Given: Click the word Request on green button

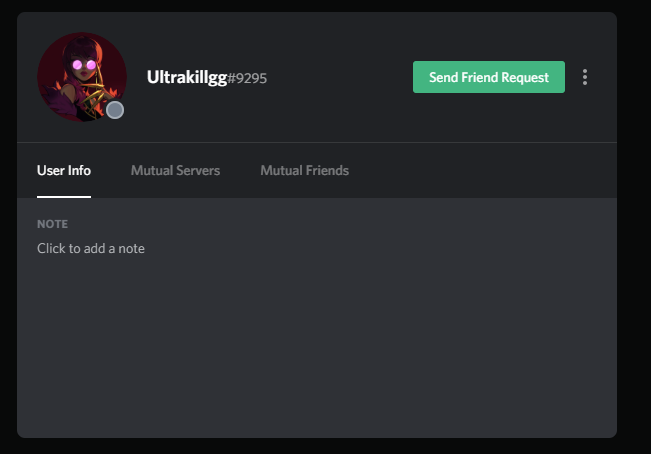Looking at the screenshot, I should click(525, 78).
